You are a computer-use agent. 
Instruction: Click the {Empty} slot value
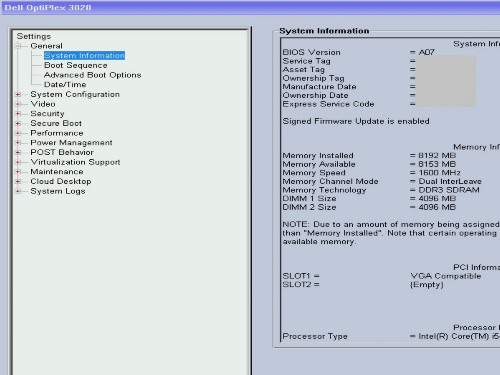pyautogui.click(x=427, y=285)
